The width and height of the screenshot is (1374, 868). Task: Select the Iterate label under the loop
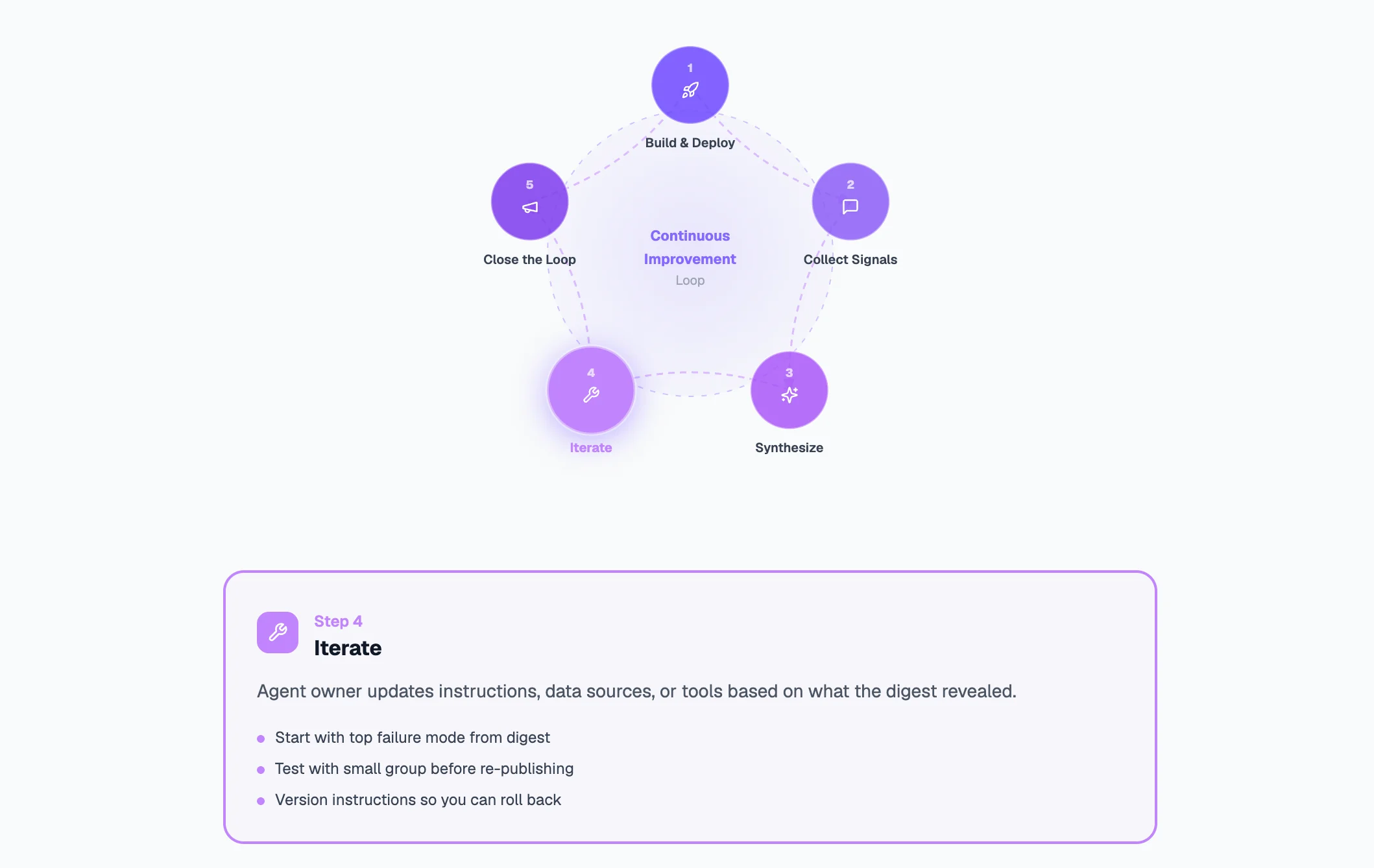click(590, 447)
